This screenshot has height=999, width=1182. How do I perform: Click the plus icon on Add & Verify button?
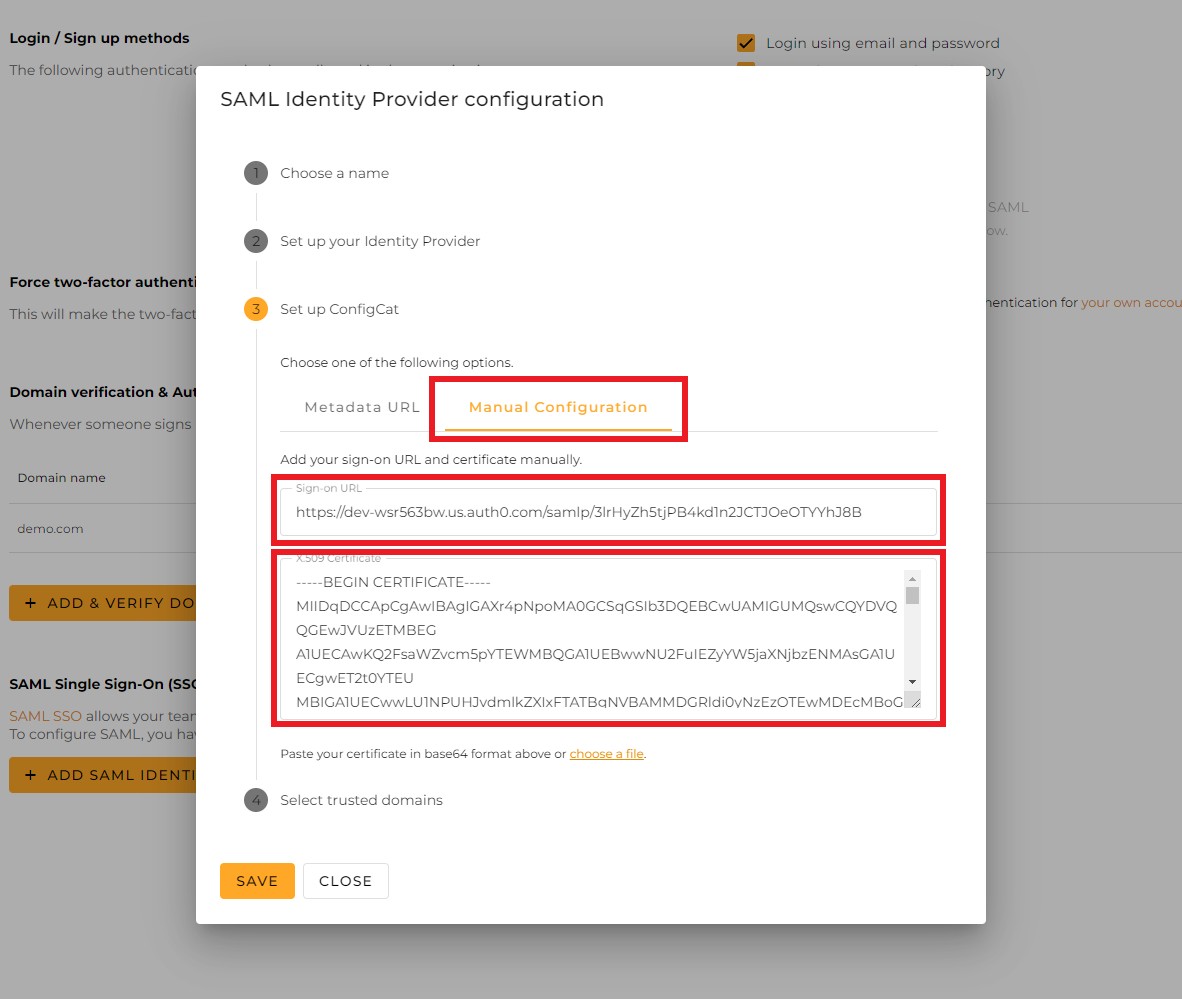[30, 603]
